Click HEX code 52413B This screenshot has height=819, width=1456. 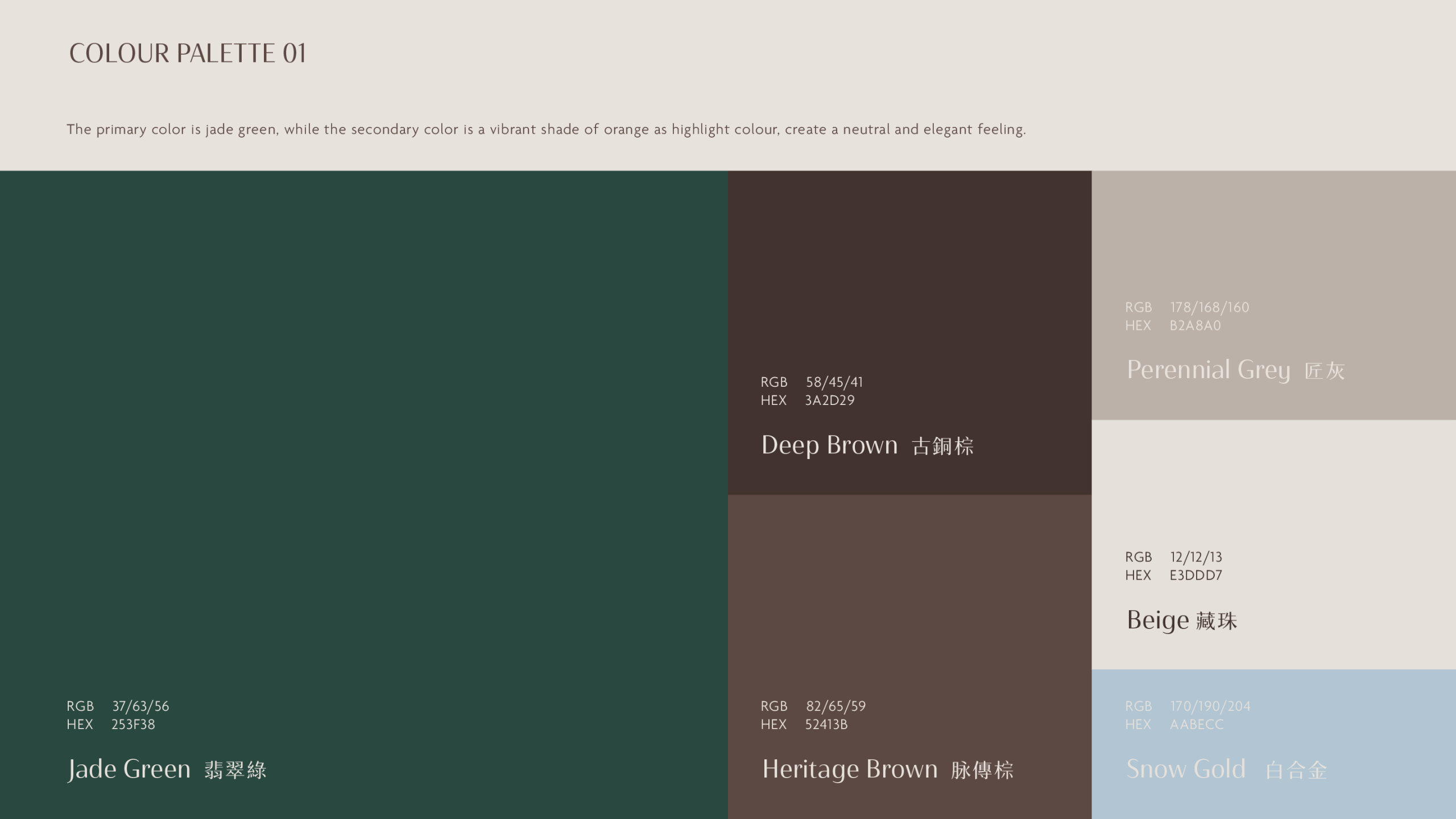click(x=826, y=725)
